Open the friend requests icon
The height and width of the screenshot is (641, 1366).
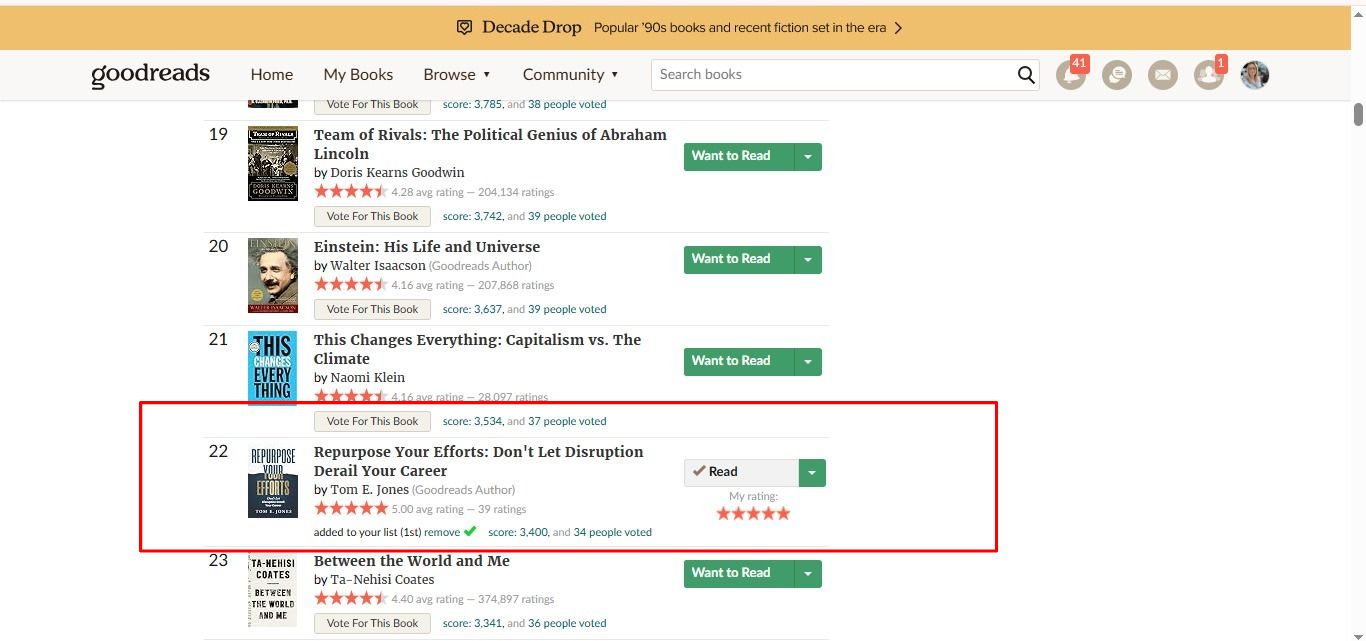click(x=1209, y=75)
